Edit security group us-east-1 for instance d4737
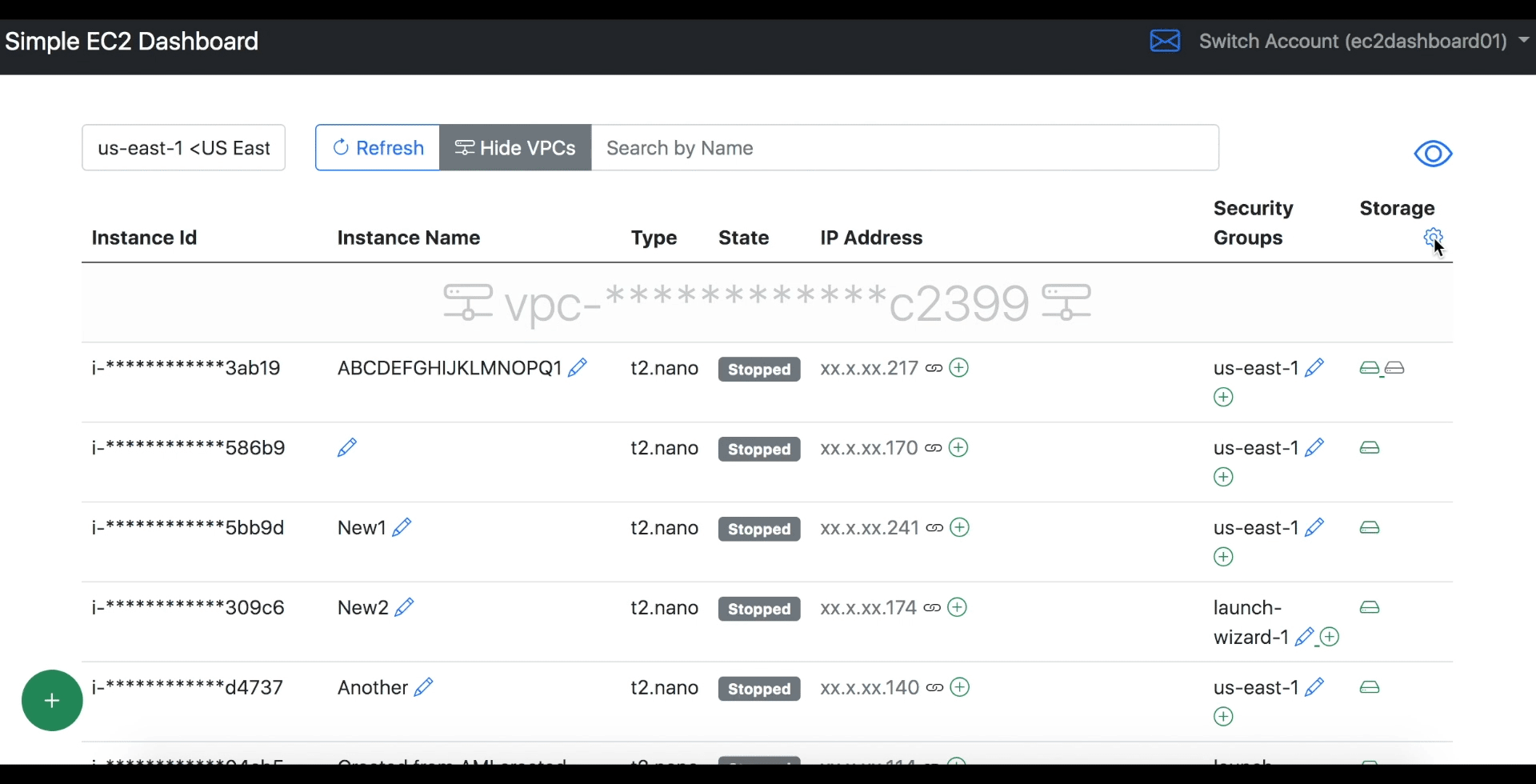Viewport: 1536px width, 784px height. pyautogui.click(x=1314, y=687)
